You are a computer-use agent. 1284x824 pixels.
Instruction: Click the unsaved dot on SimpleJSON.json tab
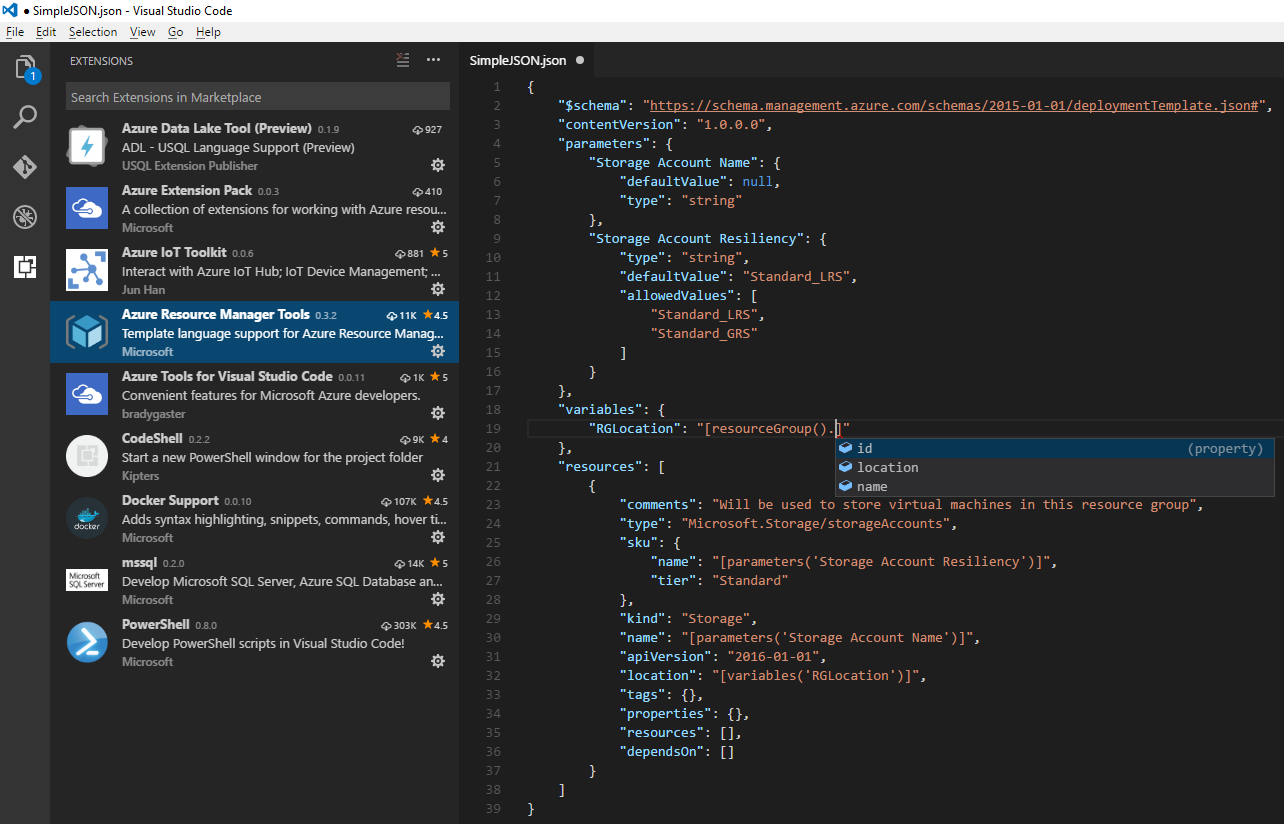pyautogui.click(x=580, y=60)
